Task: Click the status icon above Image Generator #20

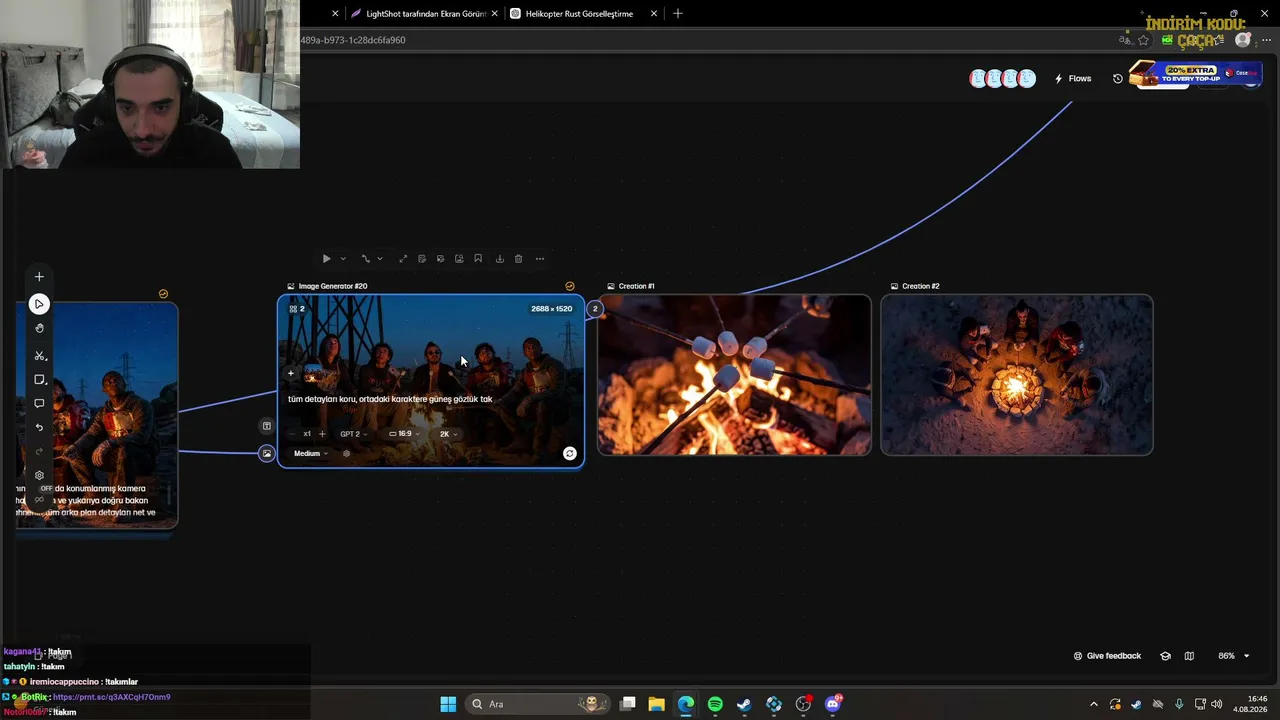Action: (570, 286)
